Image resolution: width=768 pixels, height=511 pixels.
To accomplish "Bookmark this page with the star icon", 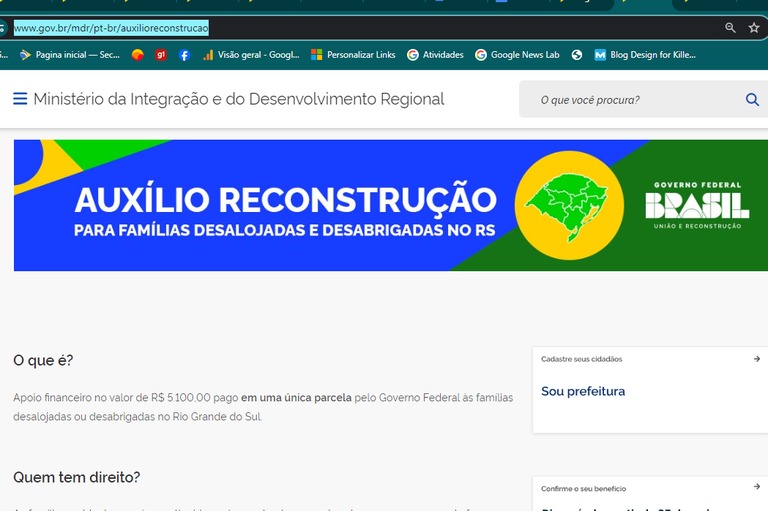I will 754,28.
